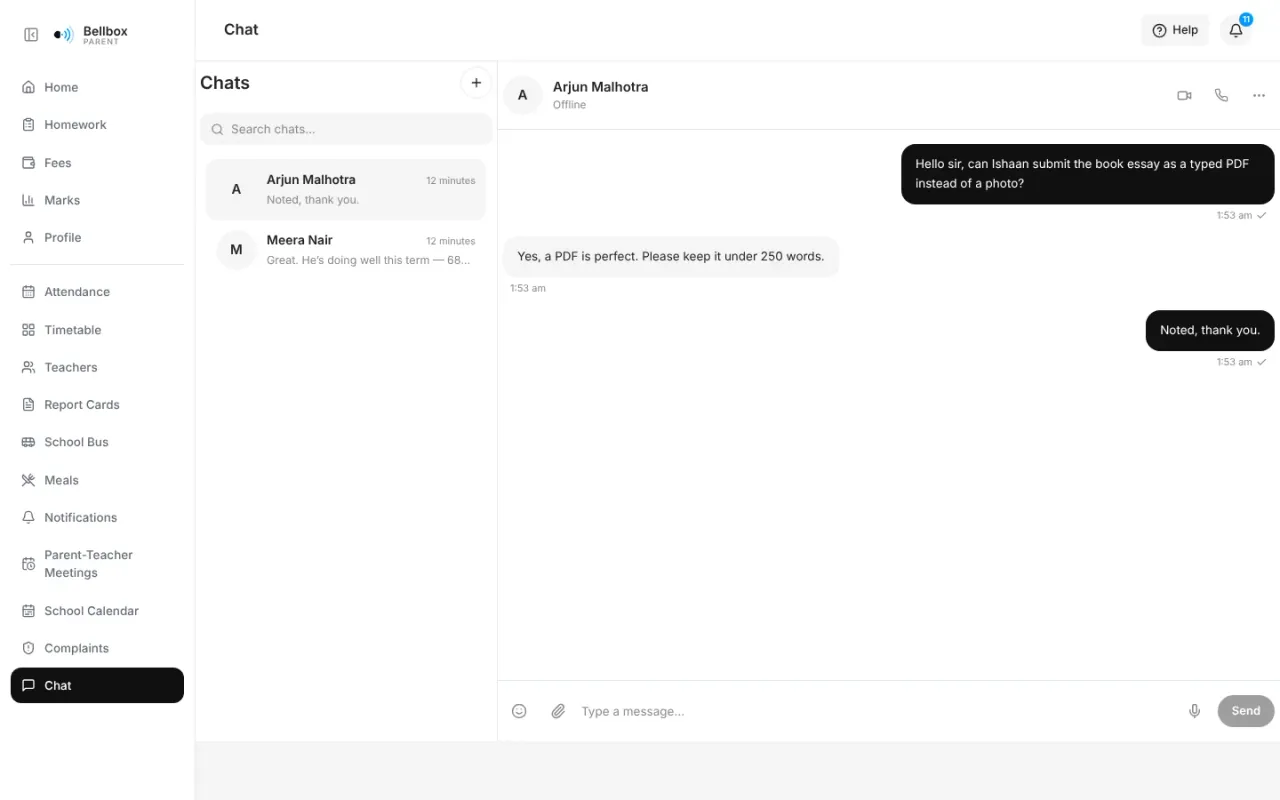Click the A avatar in the chat header
Viewport: 1280px width, 800px height.
pos(522,95)
